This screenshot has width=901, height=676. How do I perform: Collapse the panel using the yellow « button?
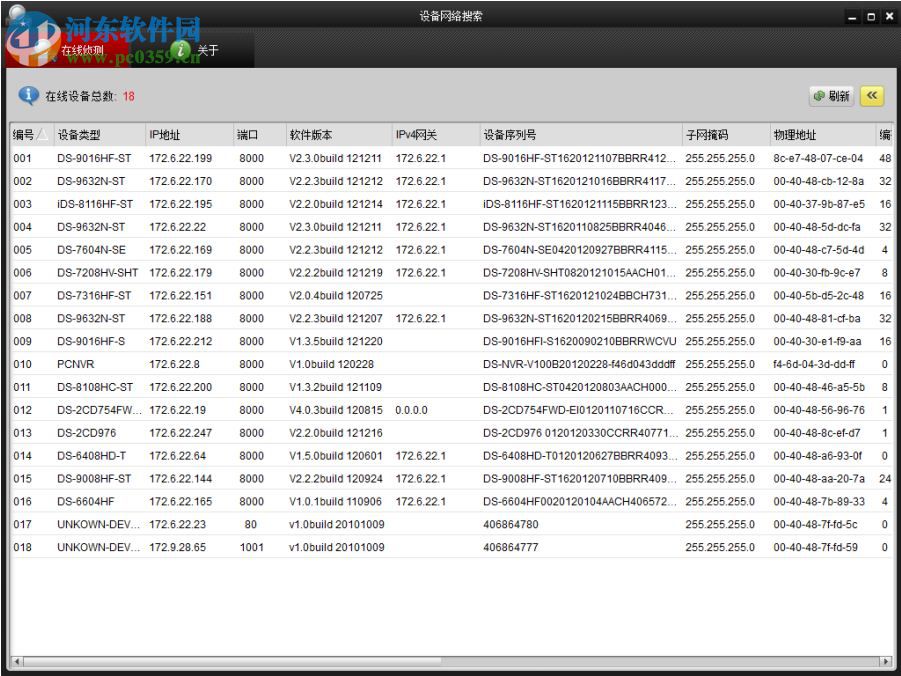873,95
